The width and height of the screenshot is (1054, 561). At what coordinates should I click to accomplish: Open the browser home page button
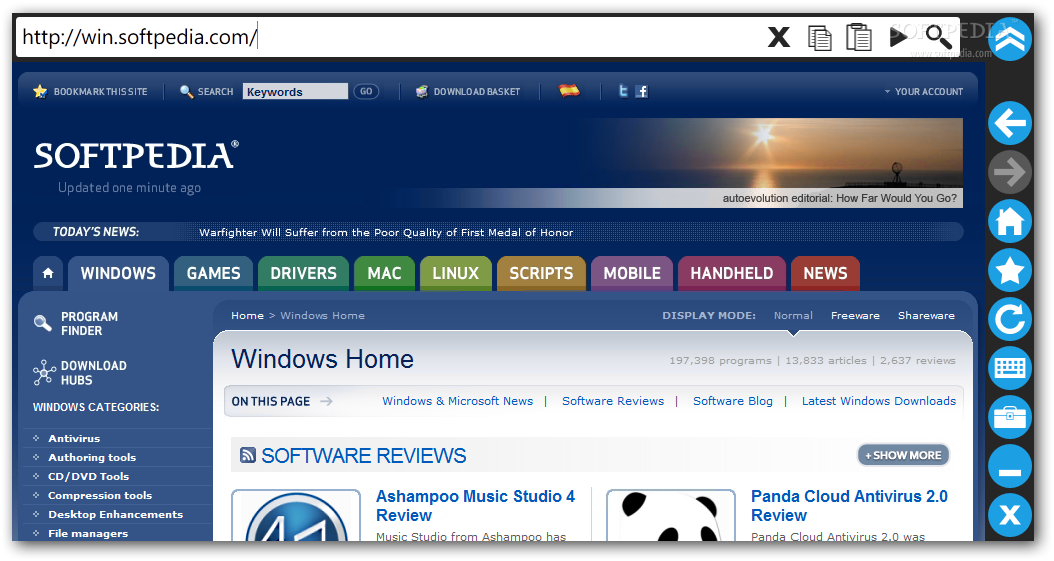(1010, 221)
